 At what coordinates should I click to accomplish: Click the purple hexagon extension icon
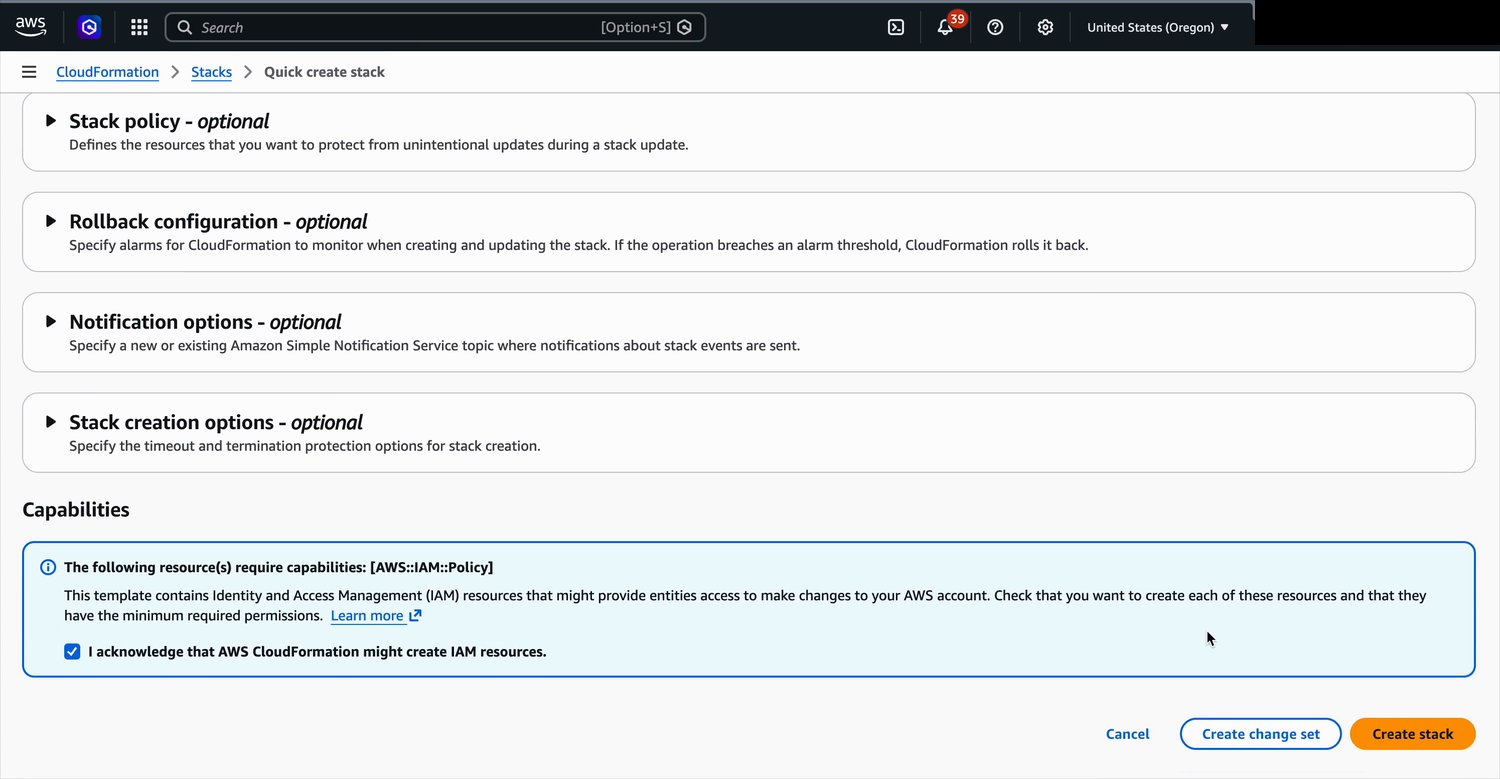click(x=90, y=27)
